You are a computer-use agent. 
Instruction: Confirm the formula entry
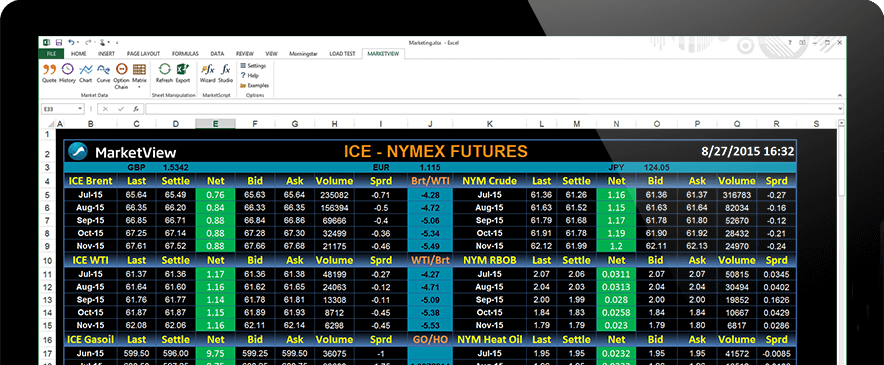tap(120, 109)
